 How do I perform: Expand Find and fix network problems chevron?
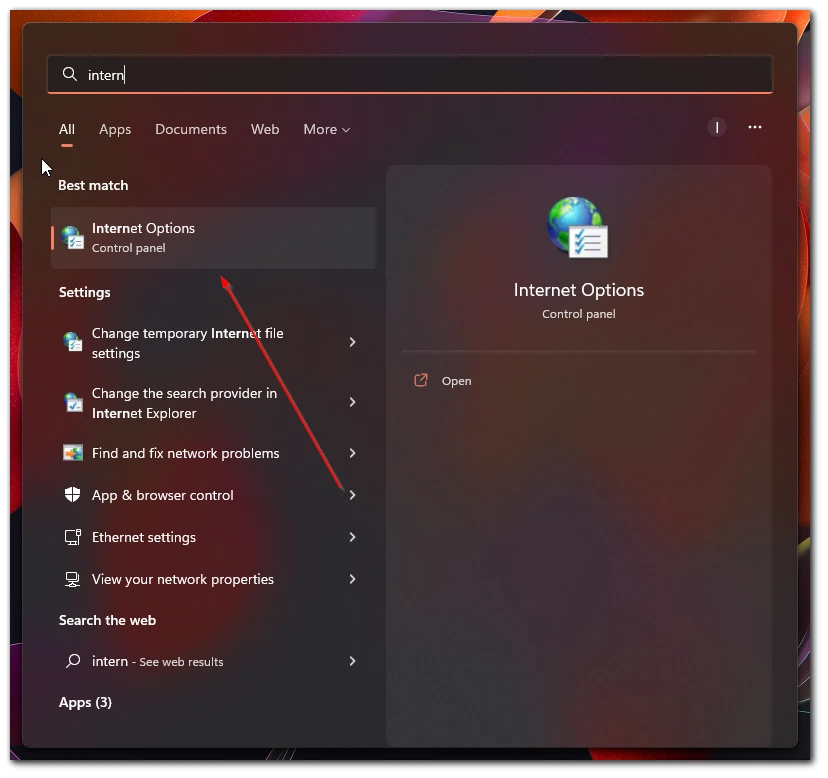tap(352, 453)
